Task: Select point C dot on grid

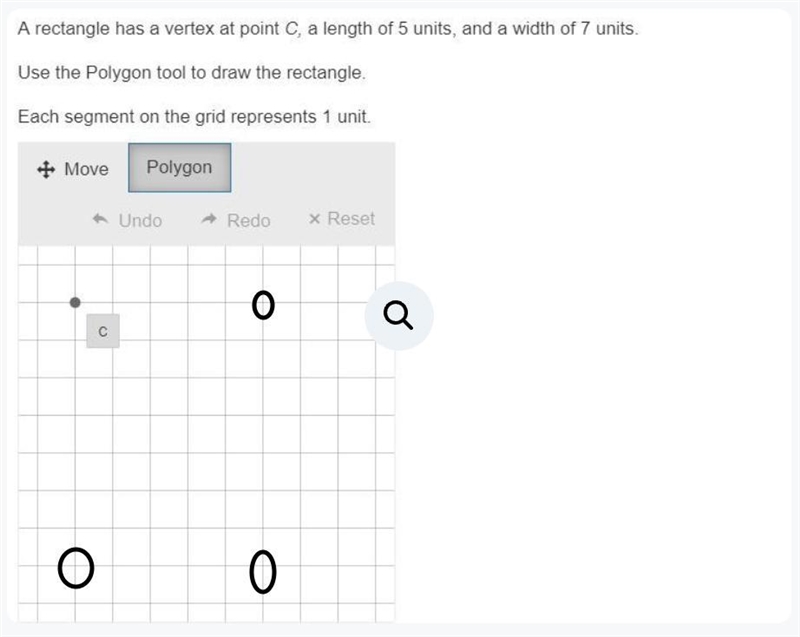Action: point(75,302)
